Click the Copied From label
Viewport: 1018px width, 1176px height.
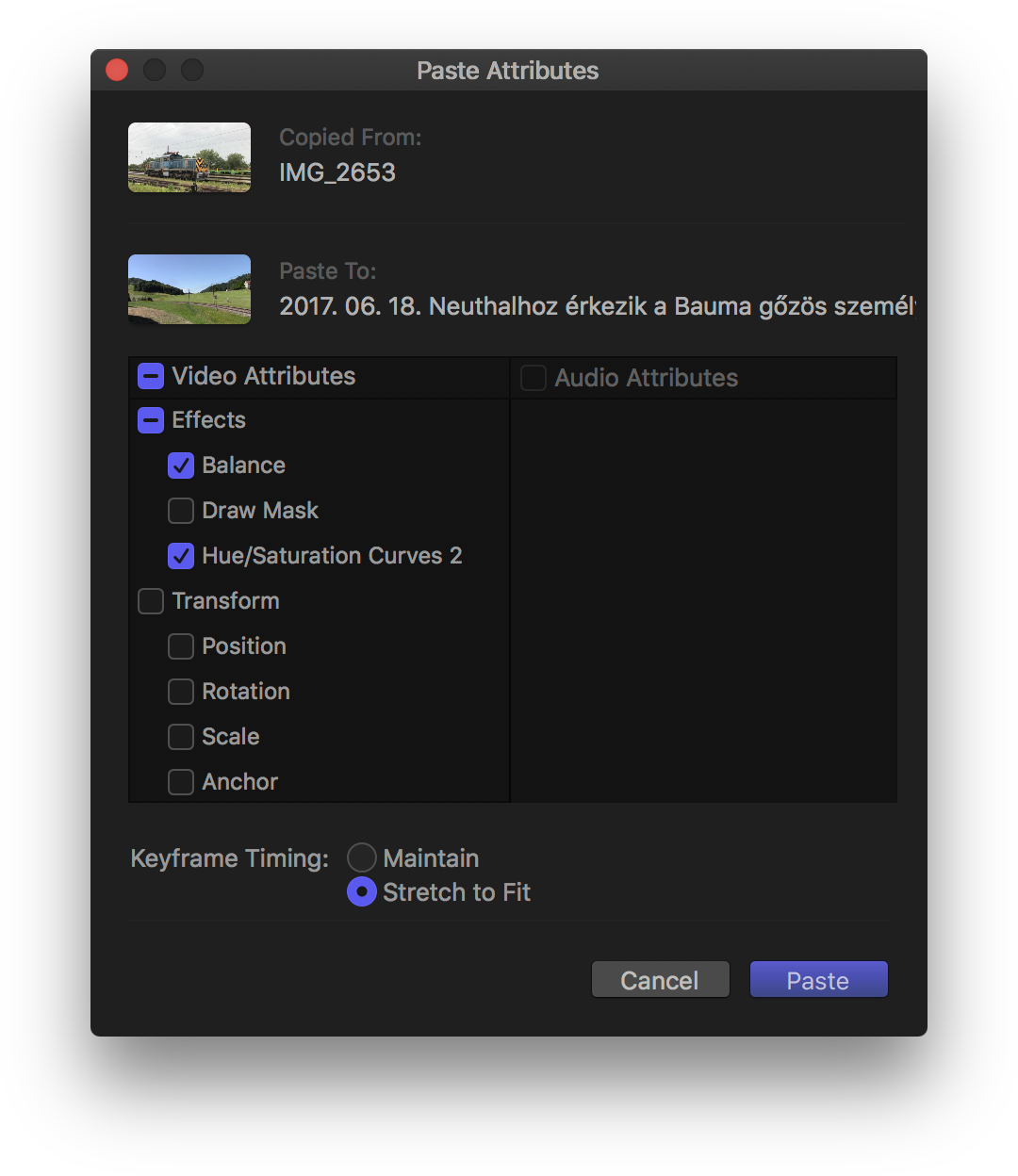pos(351,138)
